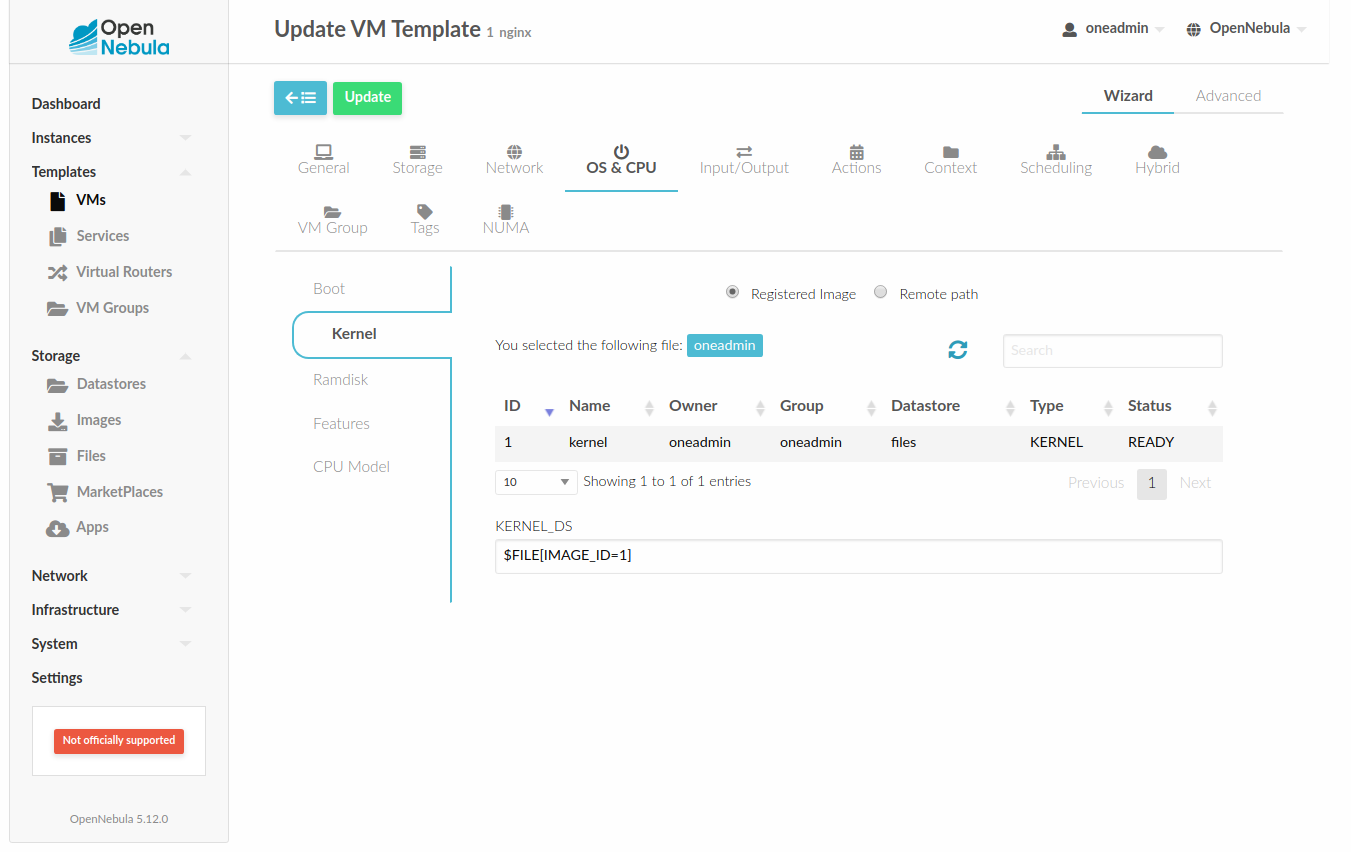
Task: Sort table by ID column
Action: 528,406
